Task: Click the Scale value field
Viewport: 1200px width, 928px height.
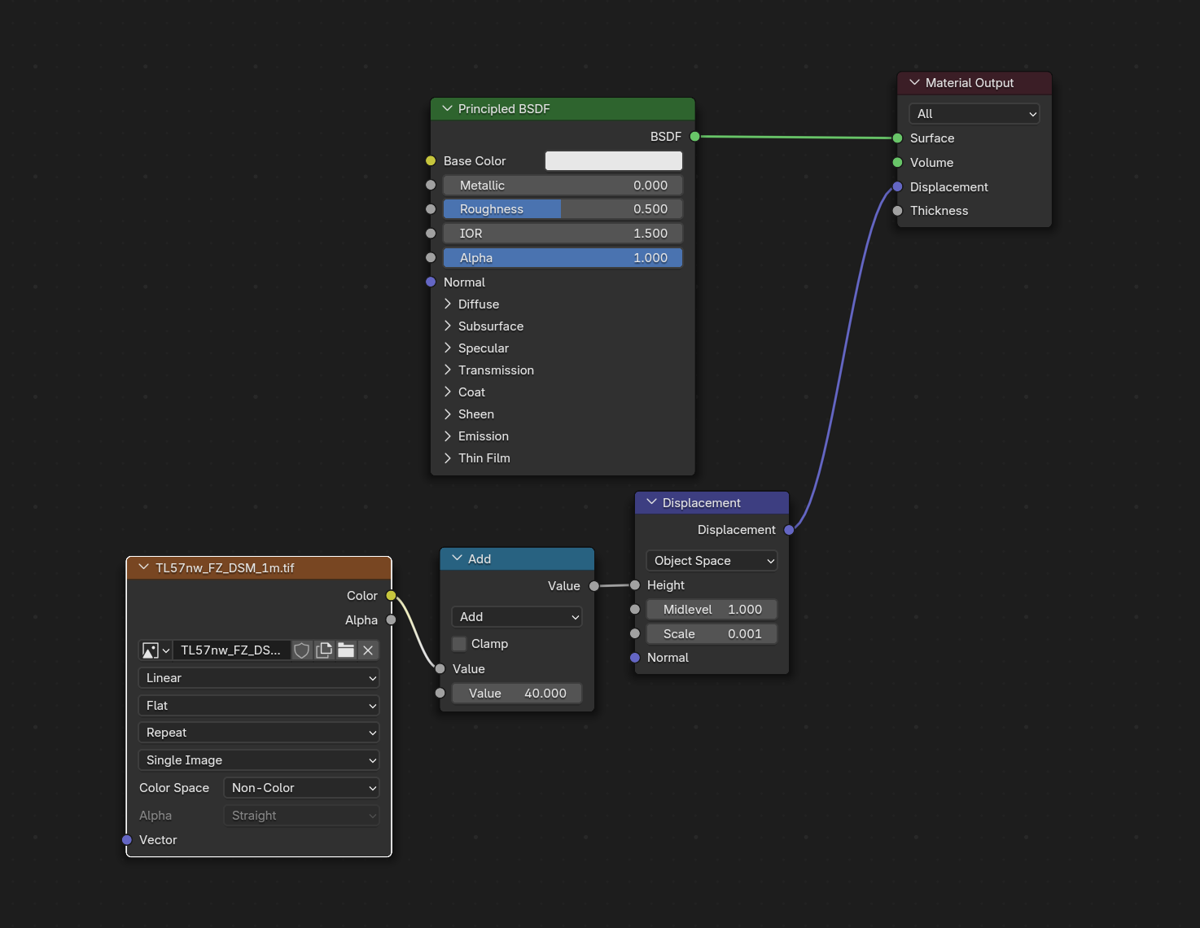Action: (711, 634)
